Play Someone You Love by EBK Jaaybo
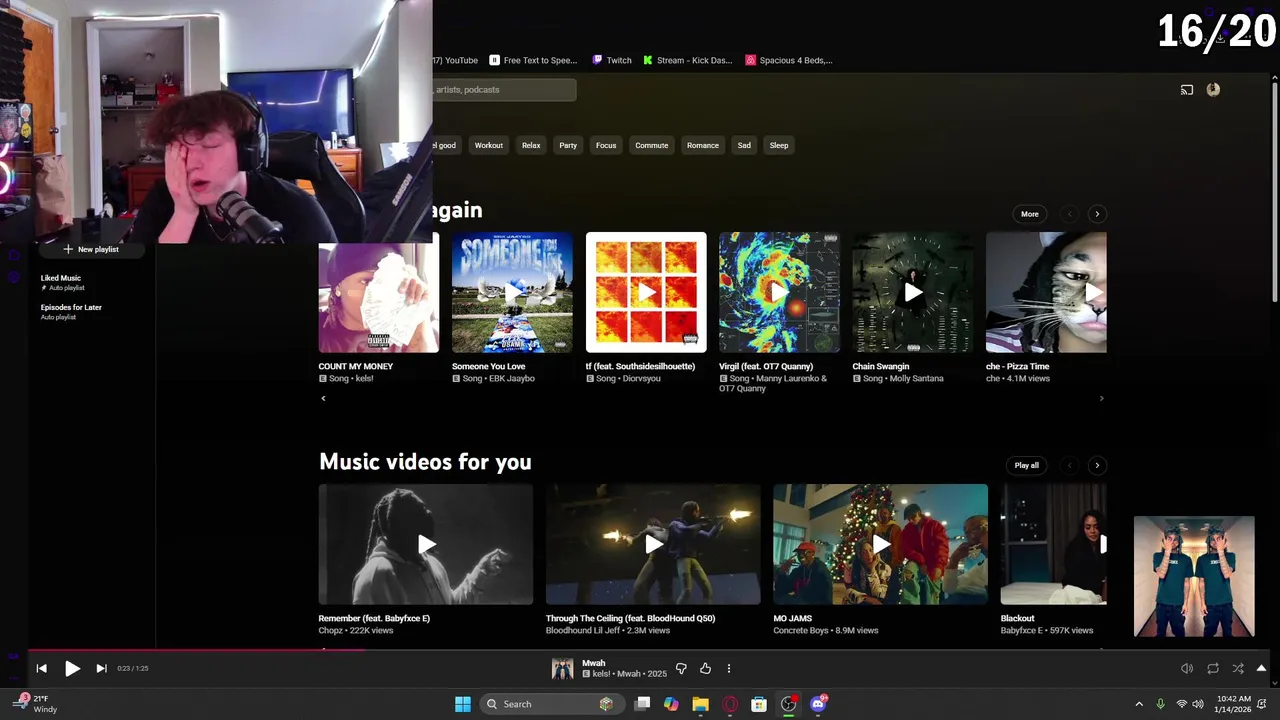Image resolution: width=1280 pixels, height=720 pixels. coord(512,292)
